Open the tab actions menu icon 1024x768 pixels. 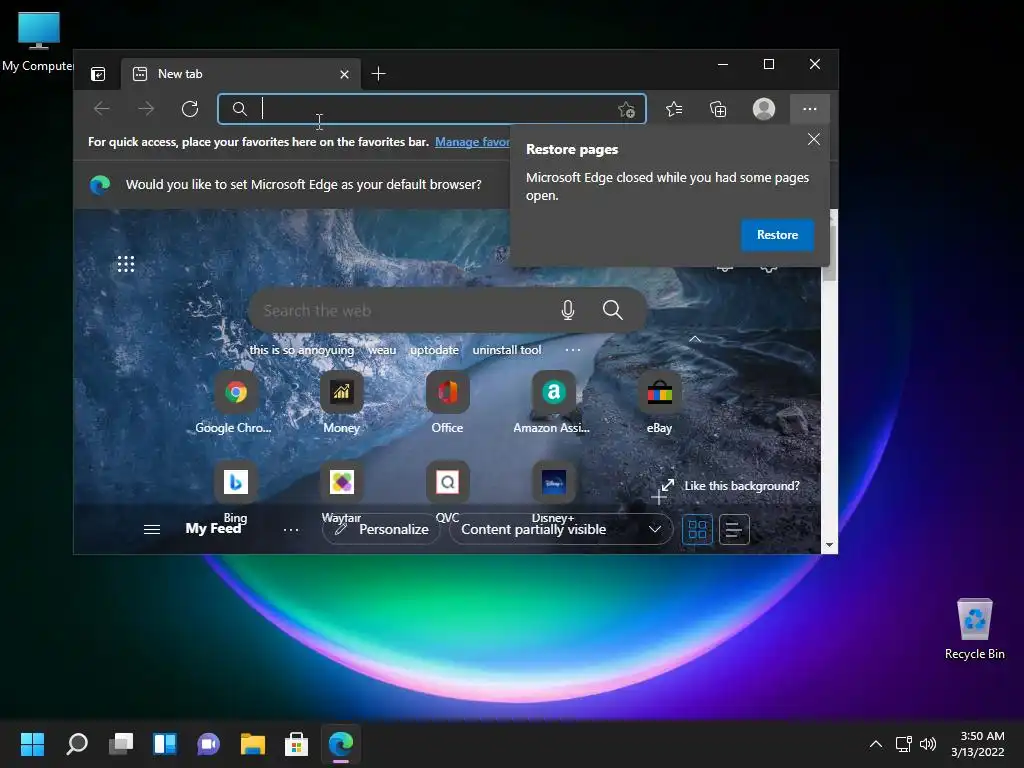point(98,74)
